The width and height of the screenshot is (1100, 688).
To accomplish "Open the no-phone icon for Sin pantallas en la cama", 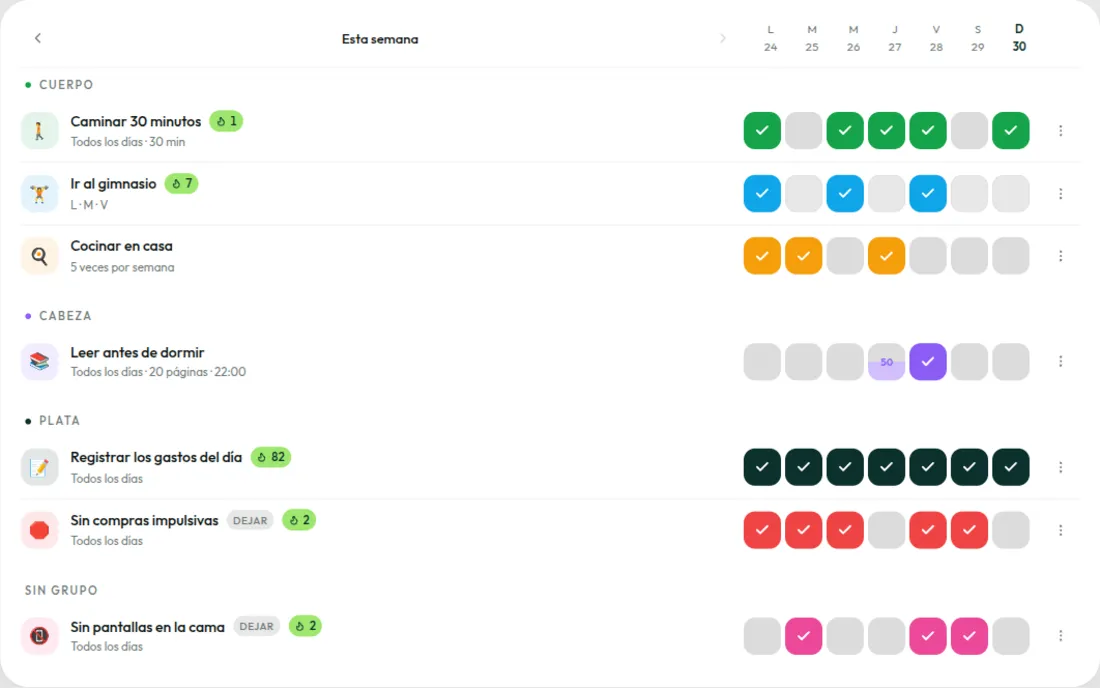I will (39, 635).
